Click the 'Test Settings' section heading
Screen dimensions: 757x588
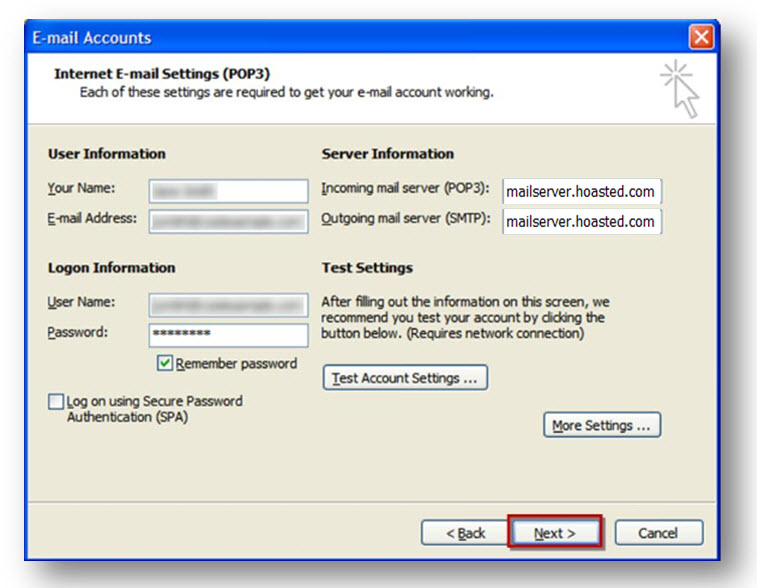click(367, 267)
